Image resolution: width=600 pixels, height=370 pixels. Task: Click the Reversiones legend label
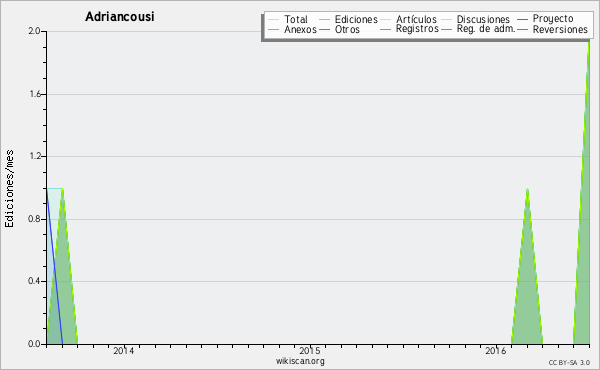(560, 29)
